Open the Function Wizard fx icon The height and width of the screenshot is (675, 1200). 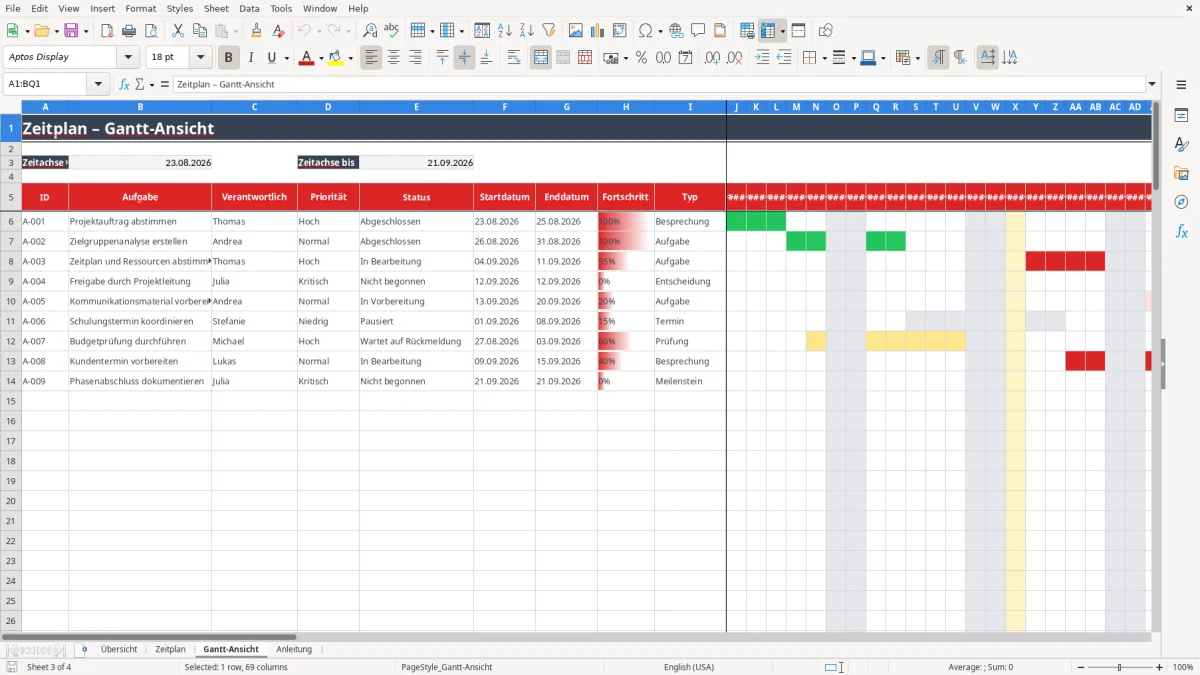[x=124, y=84]
